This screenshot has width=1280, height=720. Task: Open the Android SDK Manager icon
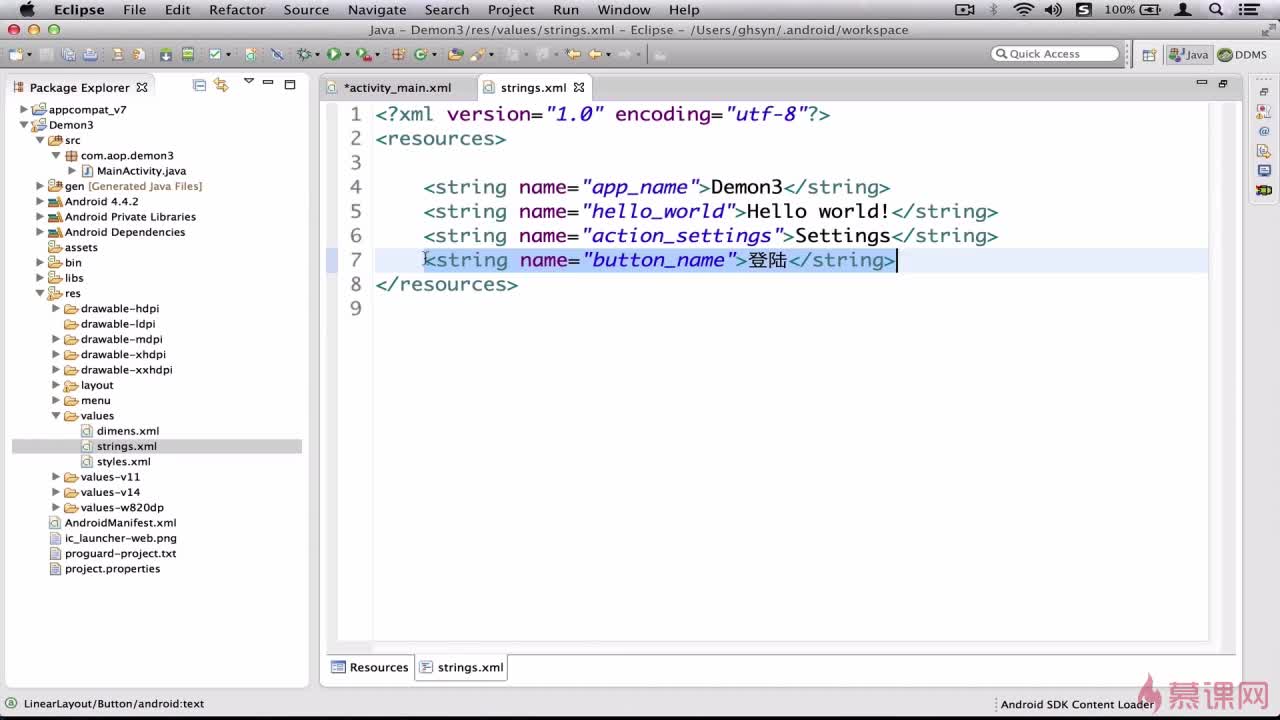pos(166,54)
